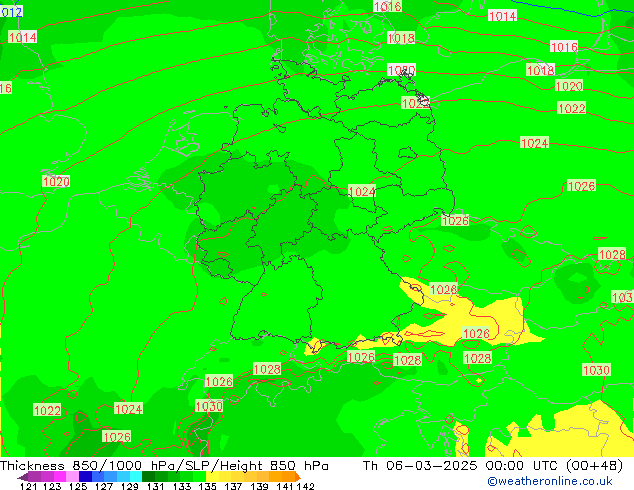Select the cyan legend swatch before 131

coord(136,476)
